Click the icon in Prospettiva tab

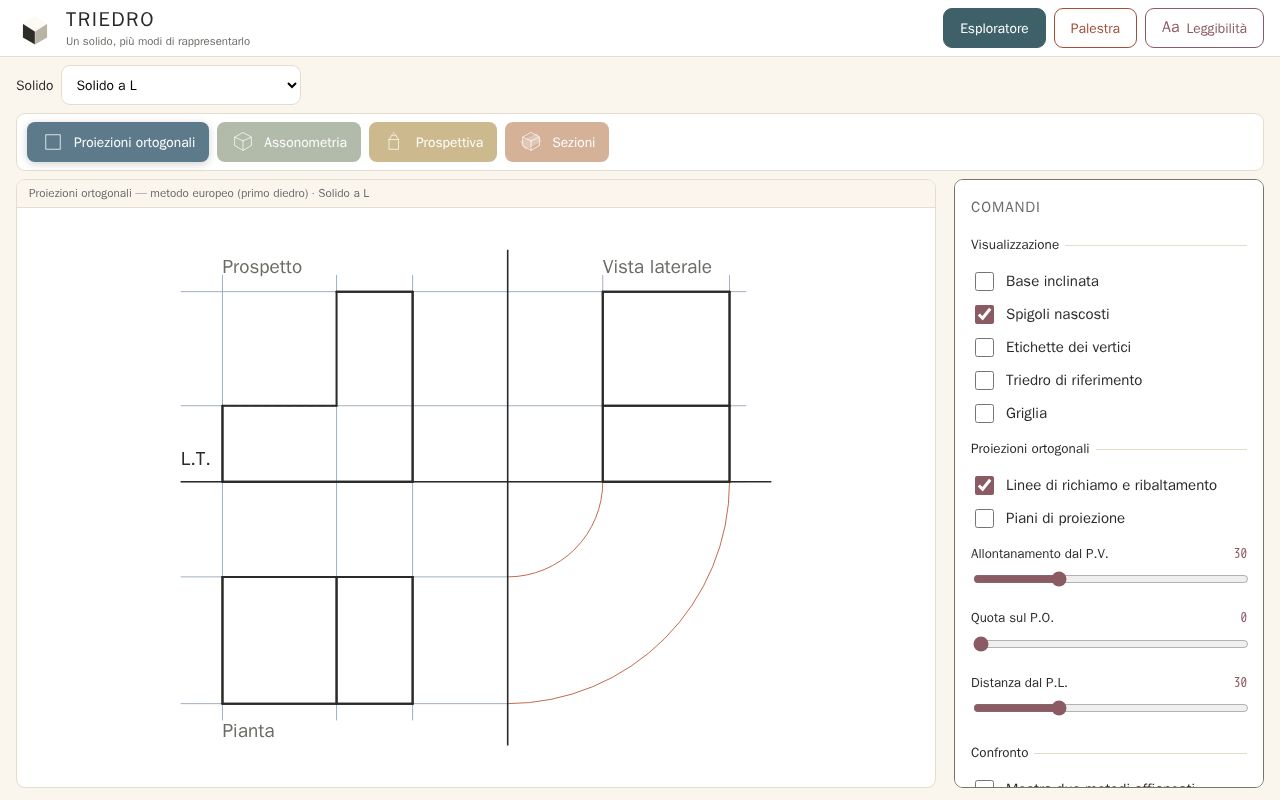394,142
